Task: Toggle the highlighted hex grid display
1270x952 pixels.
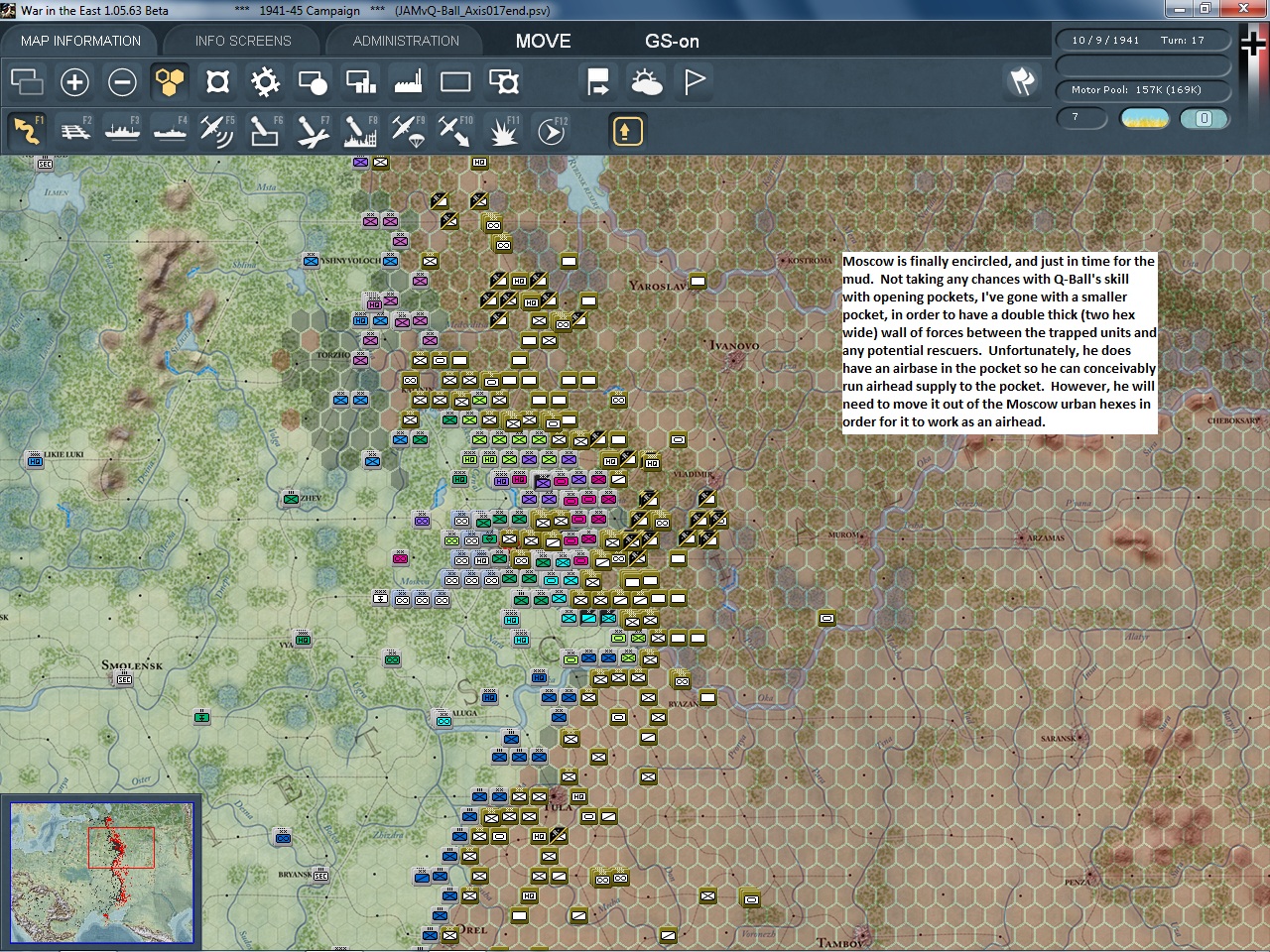Action: 170,81
